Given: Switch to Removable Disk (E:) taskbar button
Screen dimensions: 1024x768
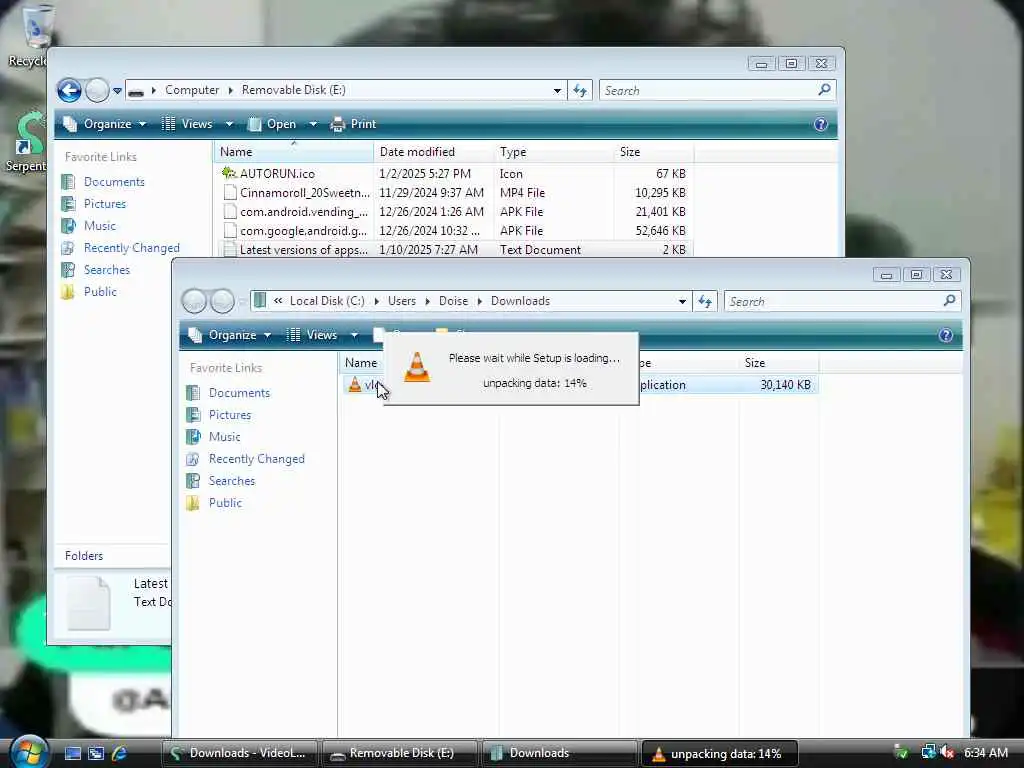Looking at the screenshot, I should pyautogui.click(x=400, y=753).
